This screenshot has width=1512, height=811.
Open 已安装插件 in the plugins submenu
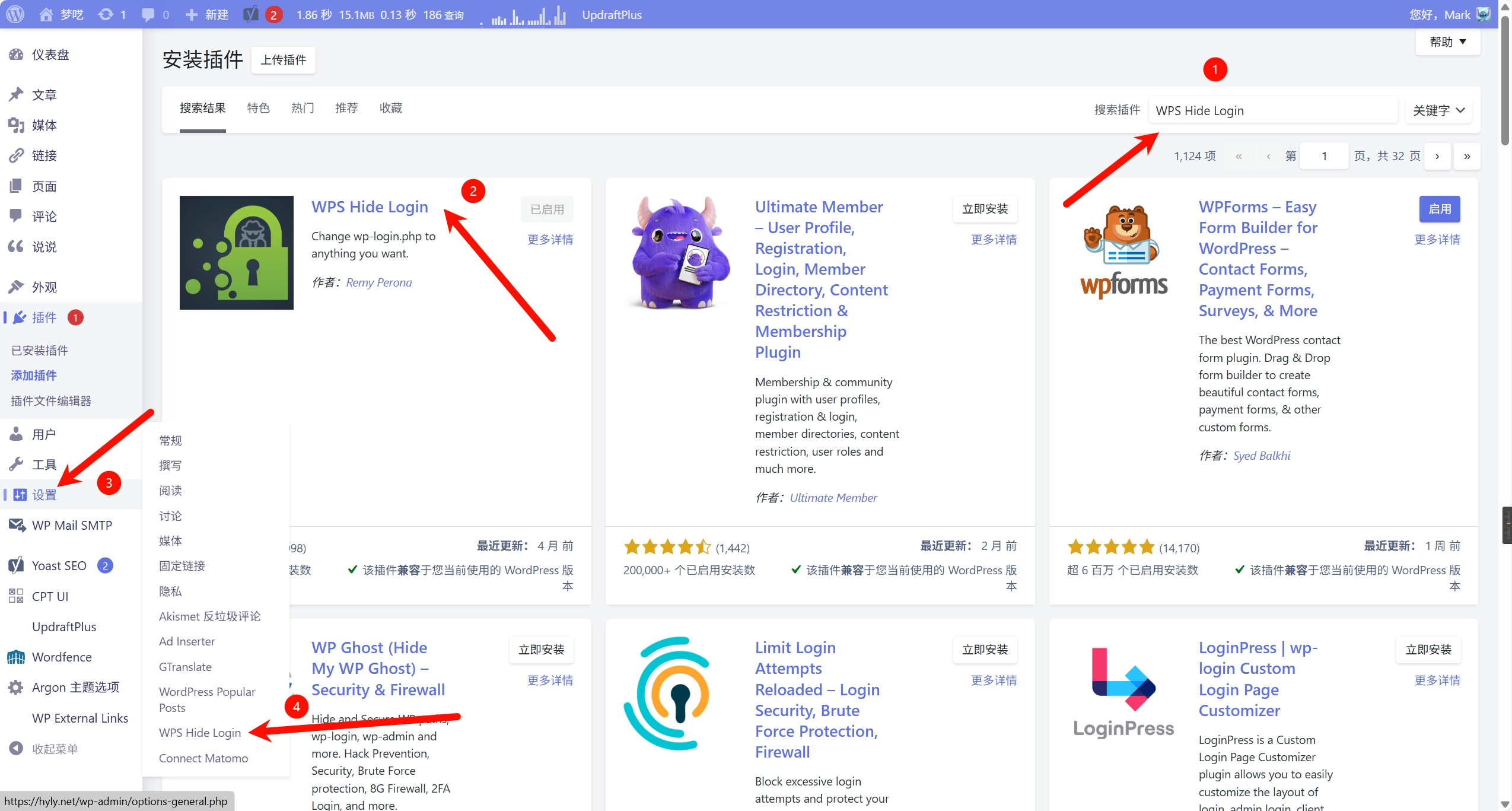tap(40, 351)
